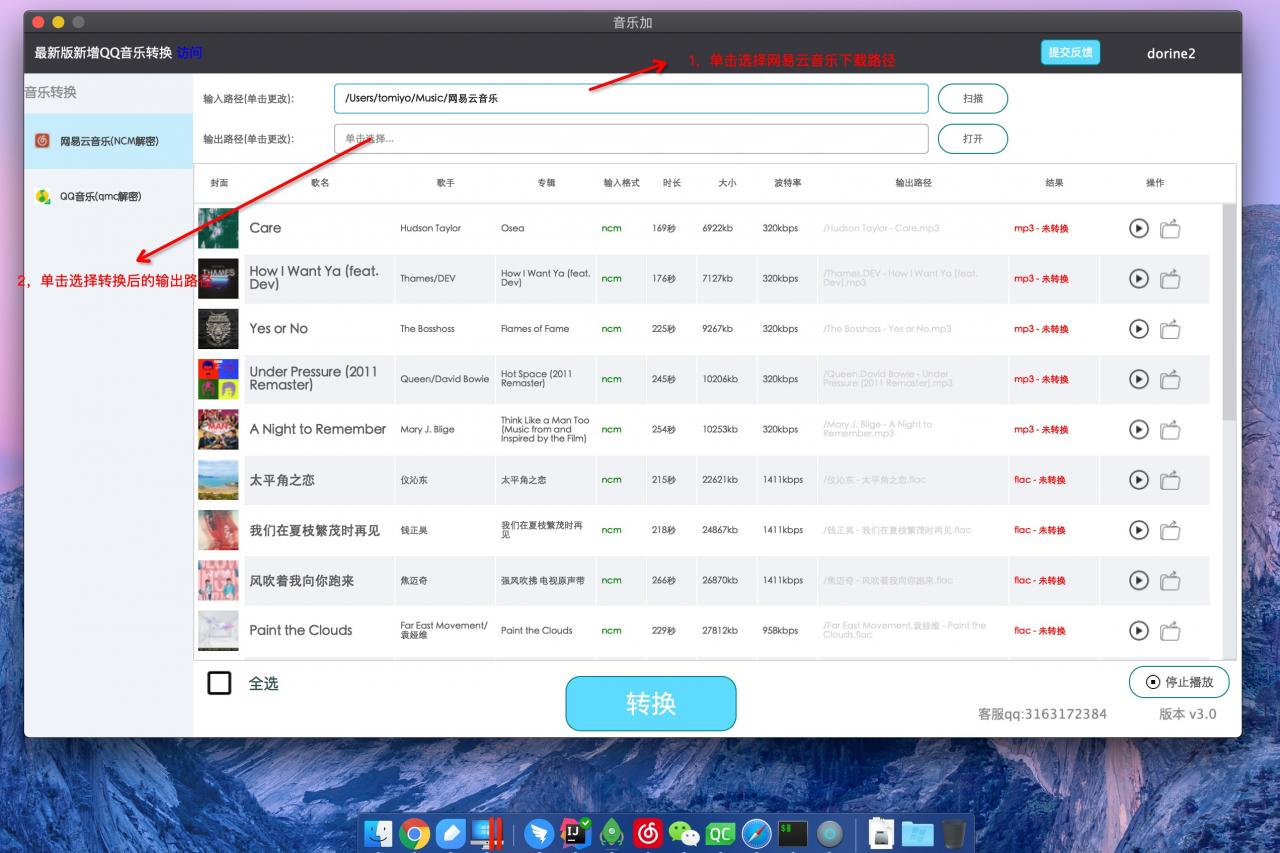Click the song list vertical scrollbar

(x=1229, y=312)
